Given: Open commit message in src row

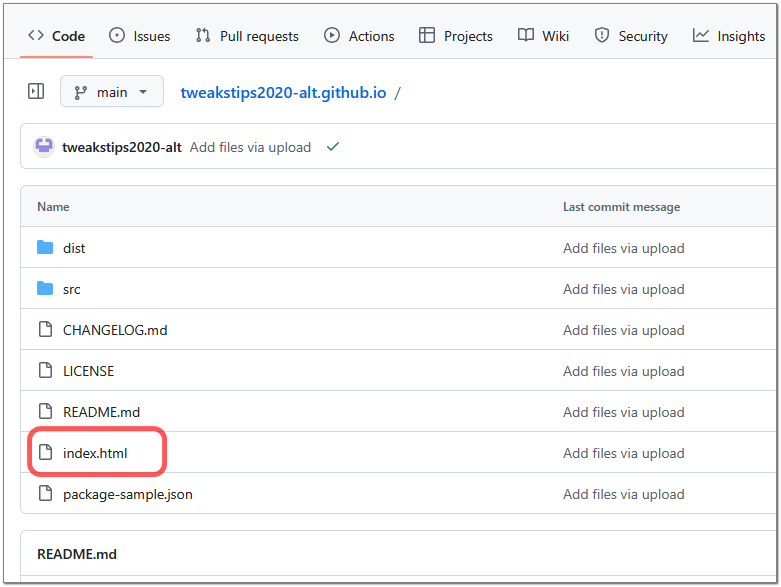Looking at the screenshot, I should pyautogui.click(x=624, y=289).
